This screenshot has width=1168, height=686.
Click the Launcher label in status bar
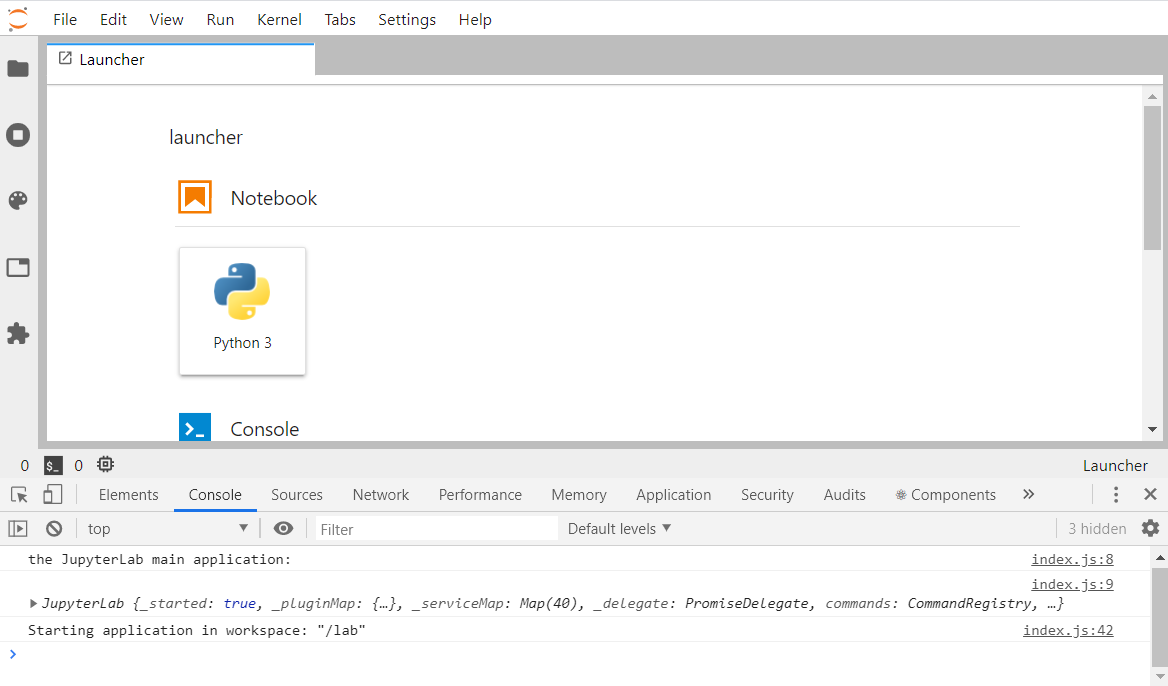pyautogui.click(x=1115, y=466)
